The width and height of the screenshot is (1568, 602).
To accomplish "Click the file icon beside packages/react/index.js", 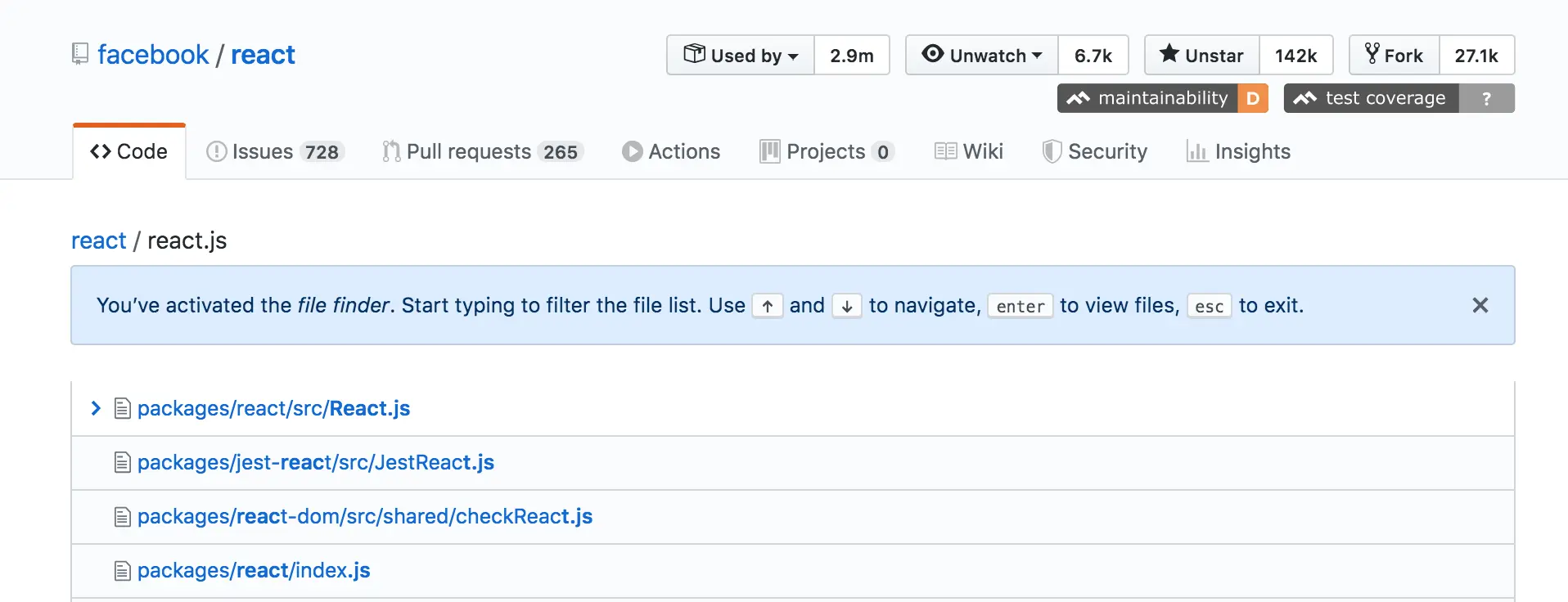I will (x=123, y=571).
